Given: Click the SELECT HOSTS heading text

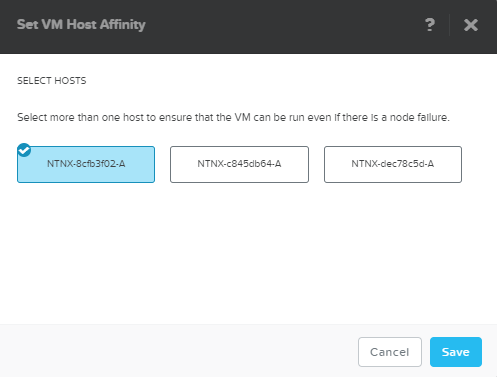Looking at the screenshot, I should pos(52,81).
